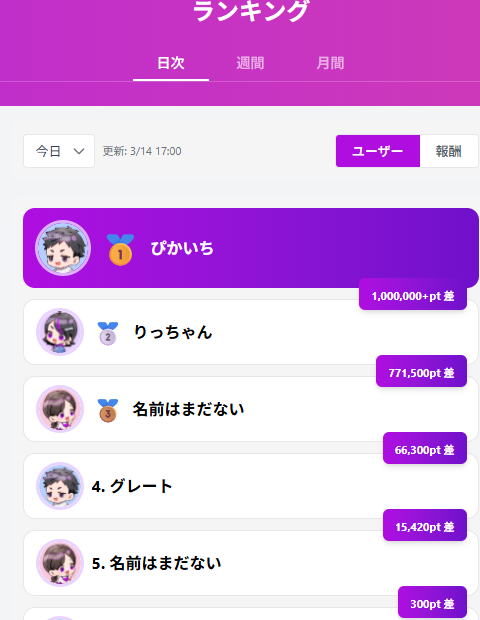Click the chevron arrow beside 今日

[79, 151]
